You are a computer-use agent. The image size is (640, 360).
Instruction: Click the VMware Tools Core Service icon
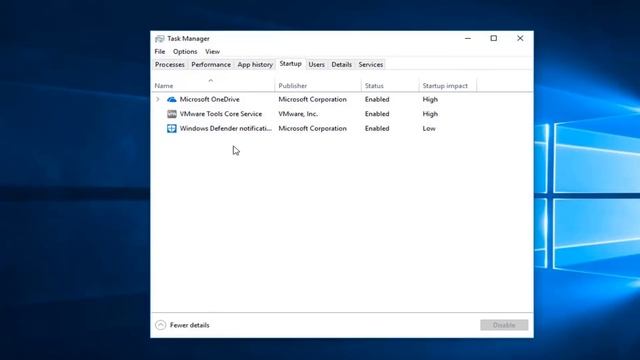point(172,114)
